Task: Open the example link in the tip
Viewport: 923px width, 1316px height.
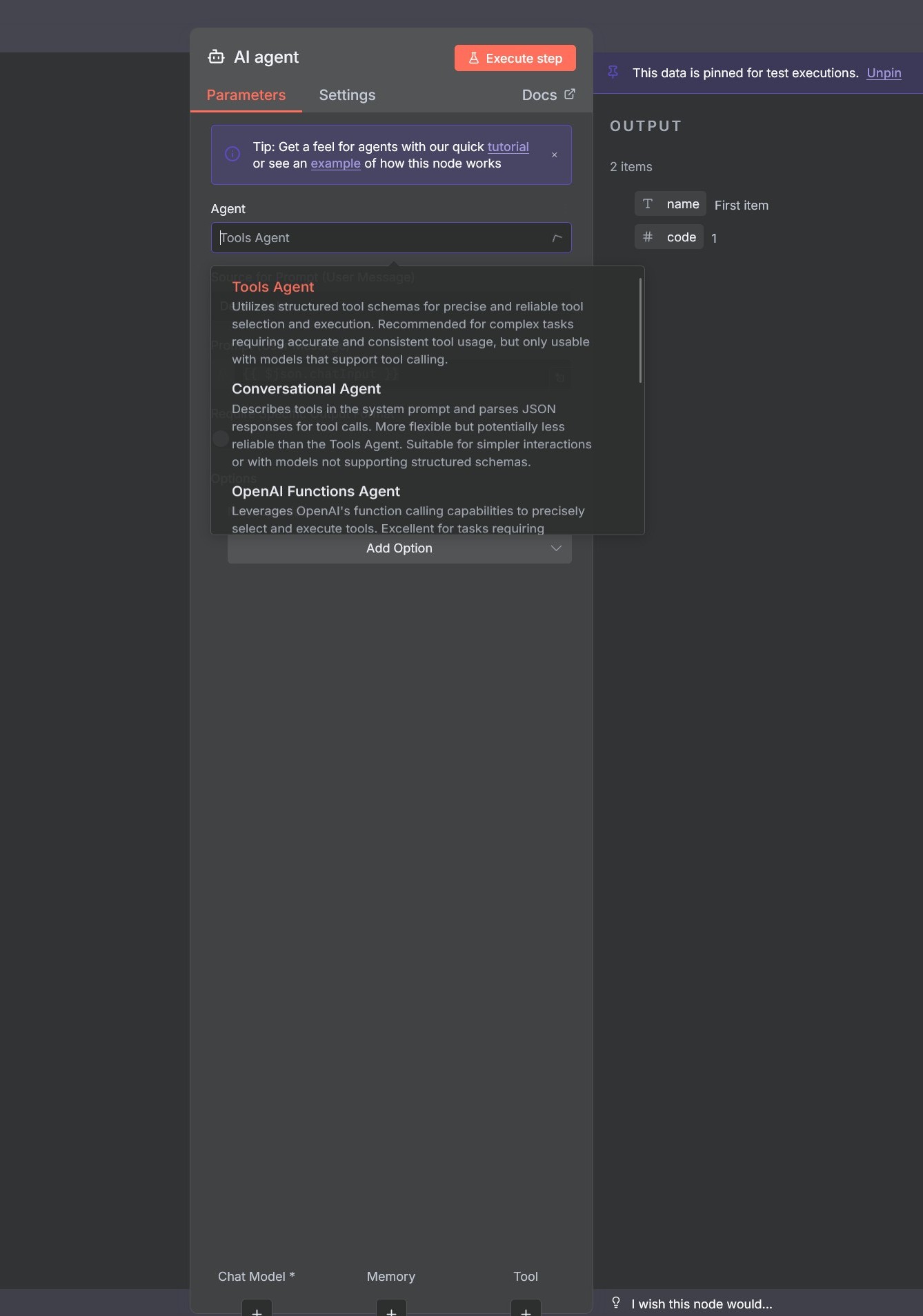Action: pos(335,163)
